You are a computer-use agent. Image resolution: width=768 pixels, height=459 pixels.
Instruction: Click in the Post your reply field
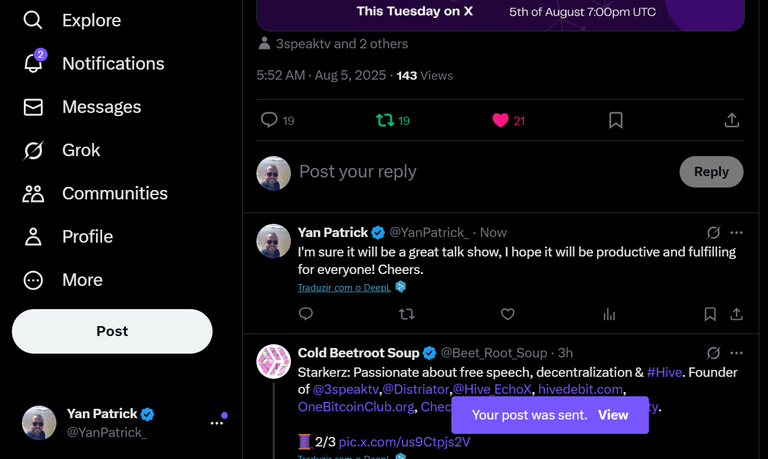[485, 172]
